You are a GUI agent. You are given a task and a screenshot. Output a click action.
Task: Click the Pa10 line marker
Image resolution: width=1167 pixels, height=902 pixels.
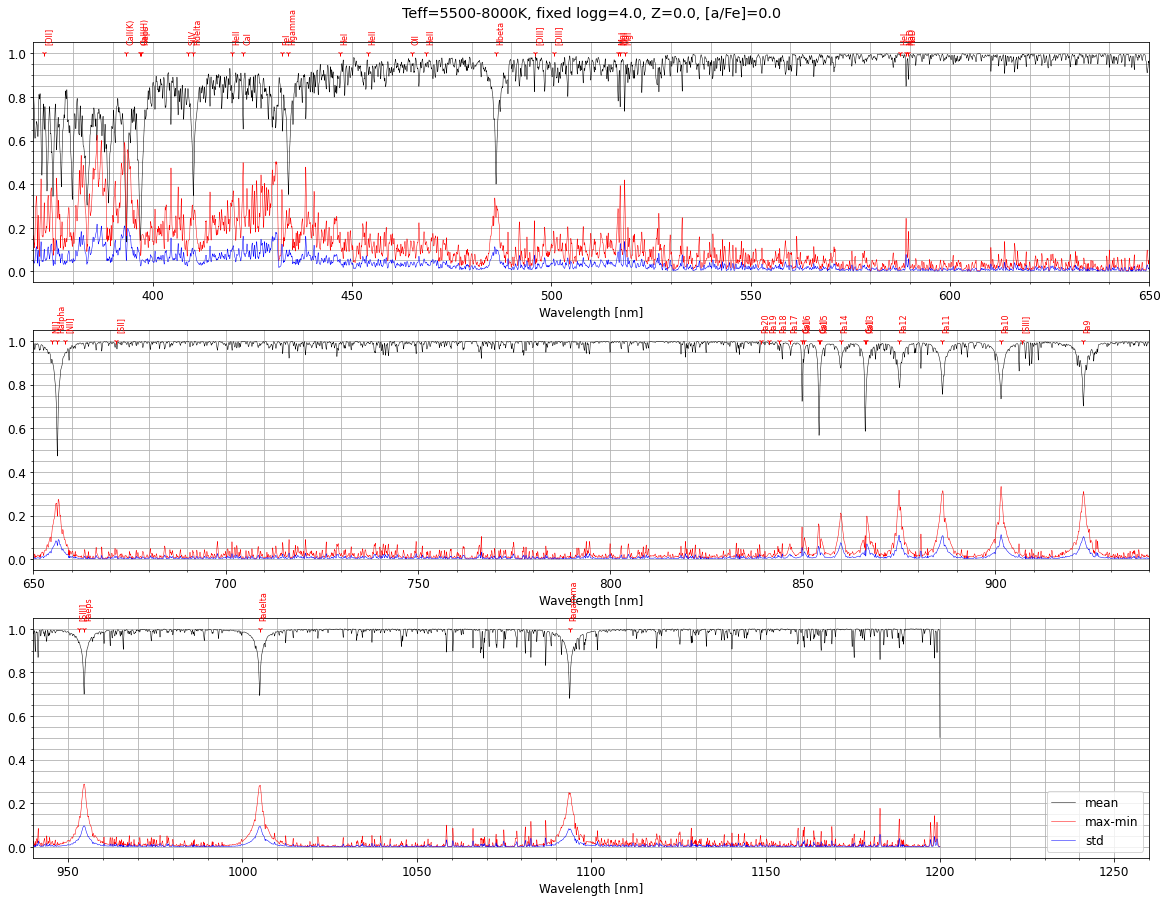(1001, 342)
